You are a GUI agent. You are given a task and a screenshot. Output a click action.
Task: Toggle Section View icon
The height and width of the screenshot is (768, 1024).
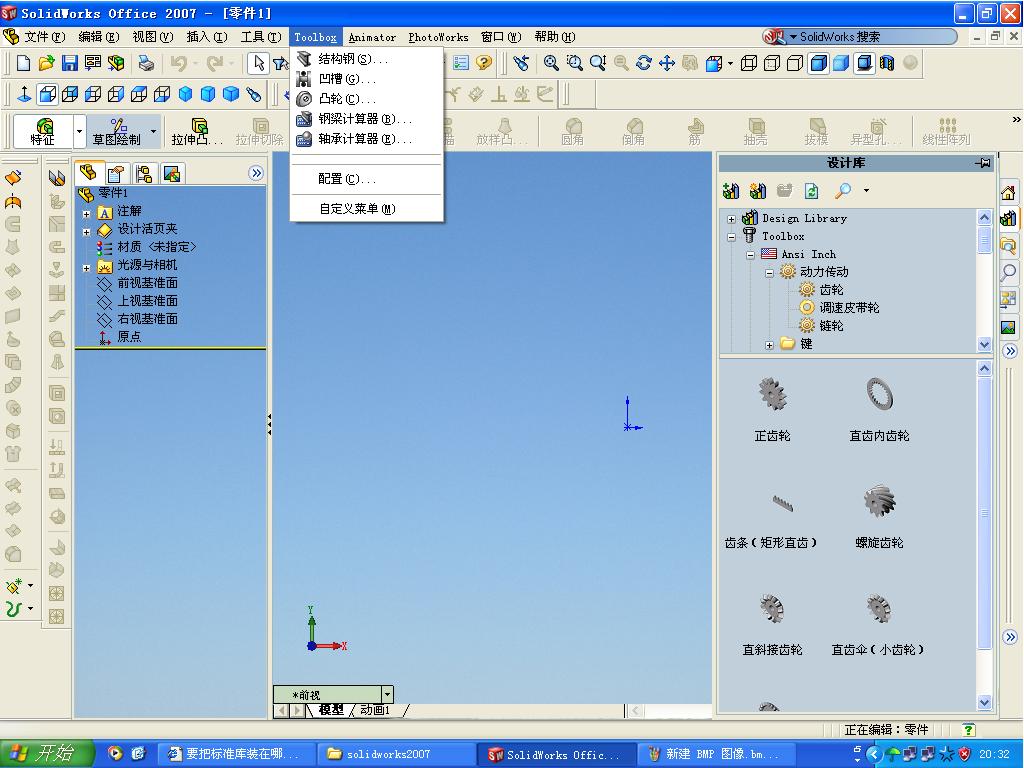(887, 63)
